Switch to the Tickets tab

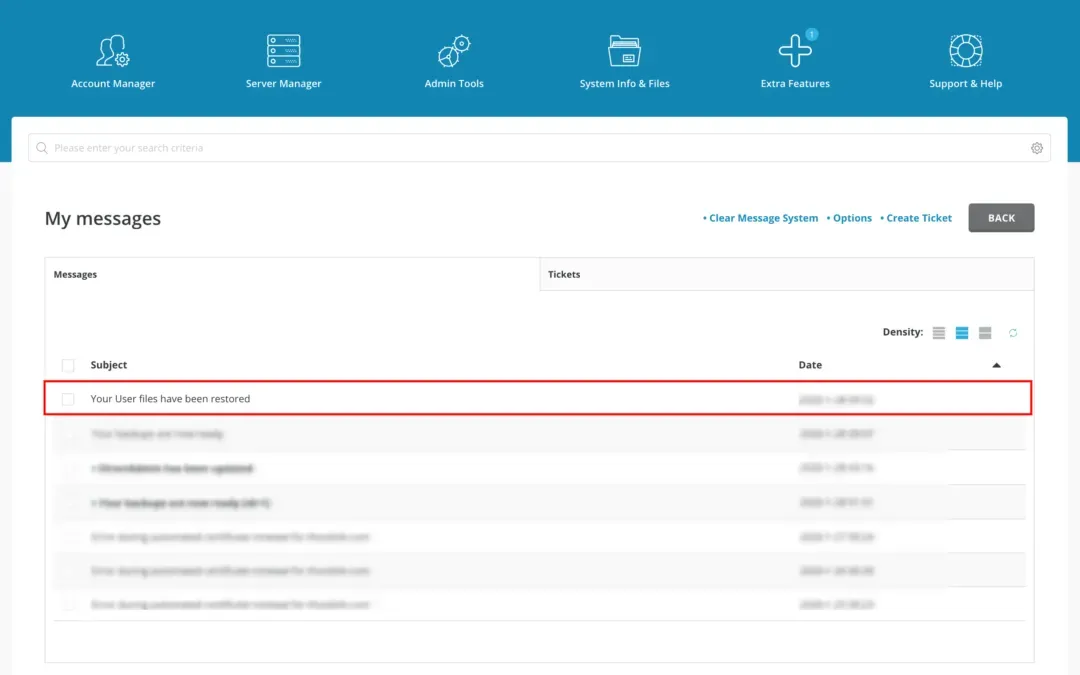pyautogui.click(x=787, y=274)
